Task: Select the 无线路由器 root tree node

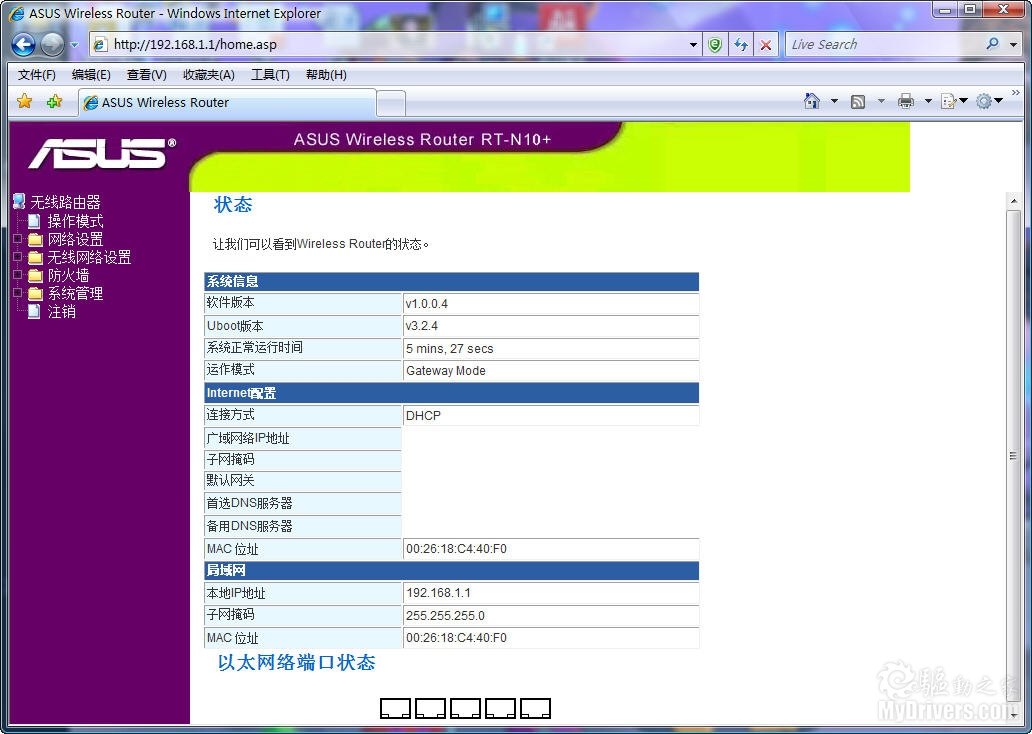Action: pos(65,202)
